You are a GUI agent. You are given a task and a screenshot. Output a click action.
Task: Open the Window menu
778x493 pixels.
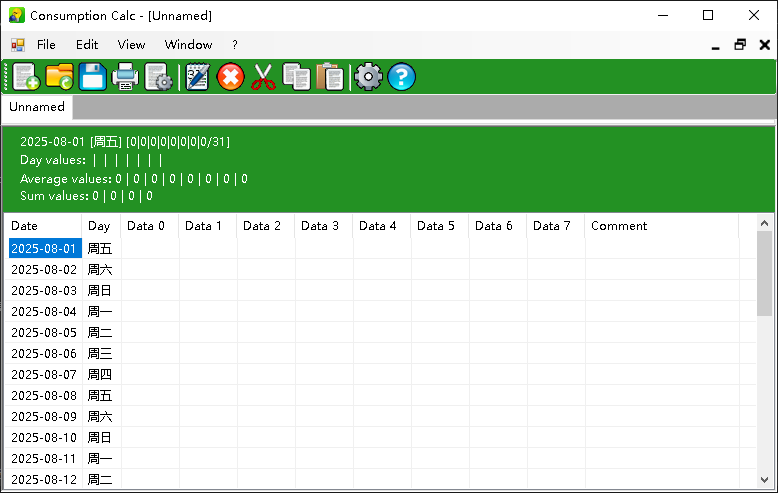[188, 45]
